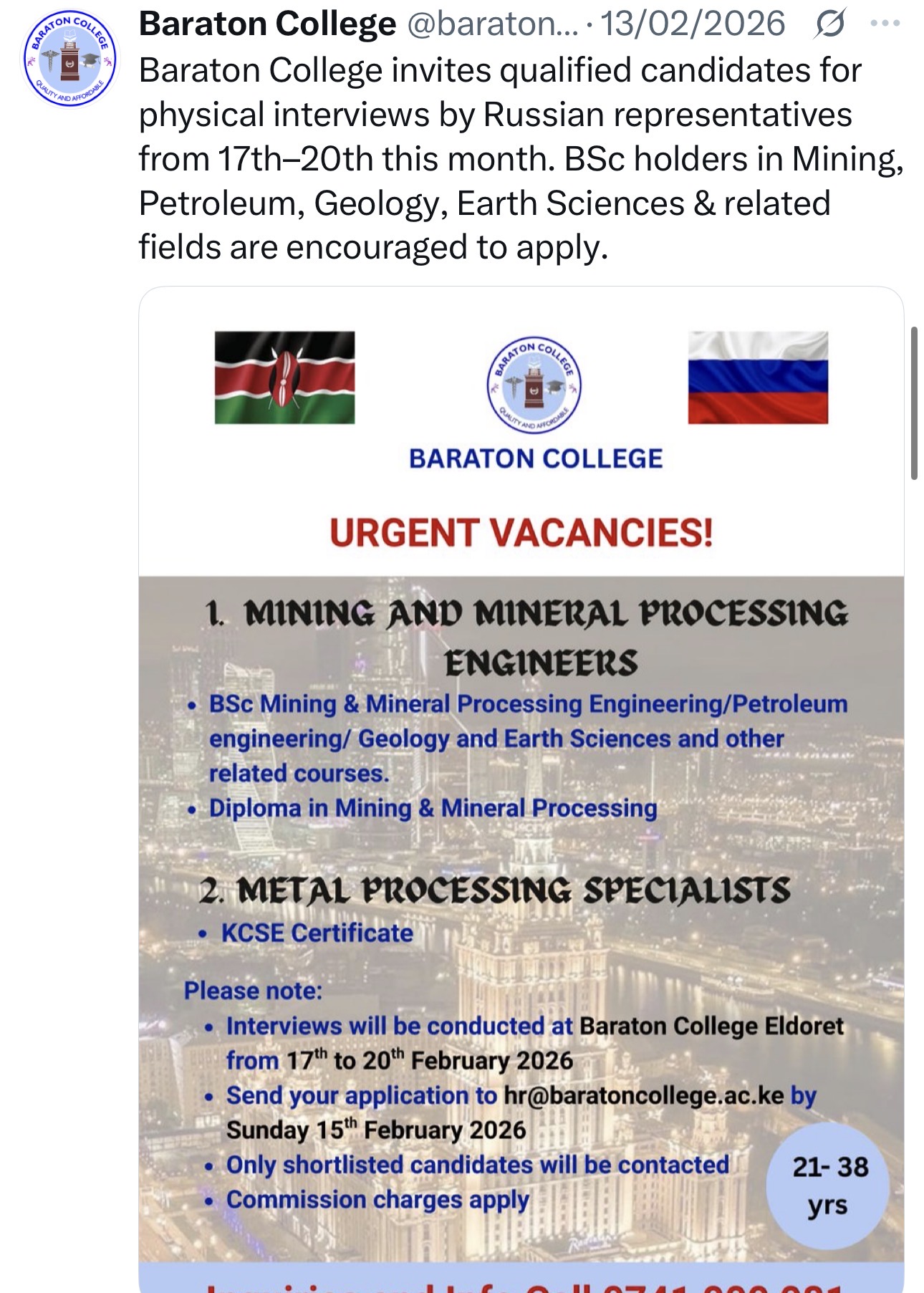Click the URGENT VACANCIES! heading
Screen dimensions: 924x1293
coord(521,533)
